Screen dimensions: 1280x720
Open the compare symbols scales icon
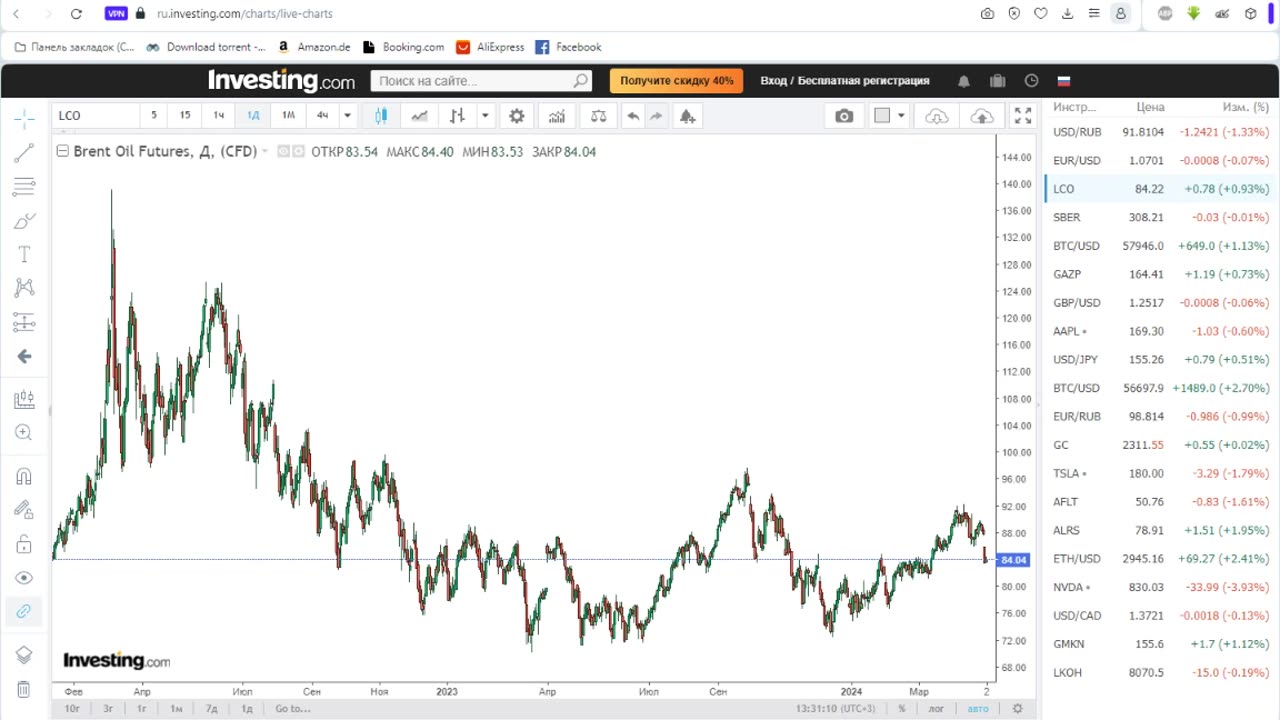(x=598, y=116)
